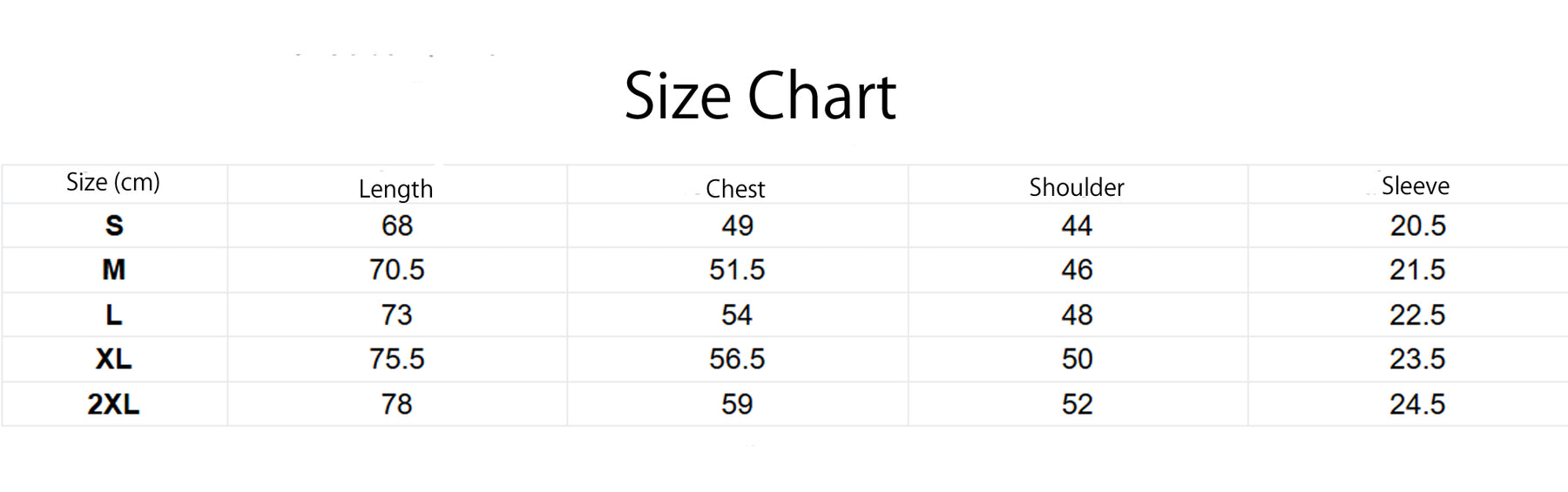
Task: Select the 2XL size row label
Action: (x=114, y=404)
